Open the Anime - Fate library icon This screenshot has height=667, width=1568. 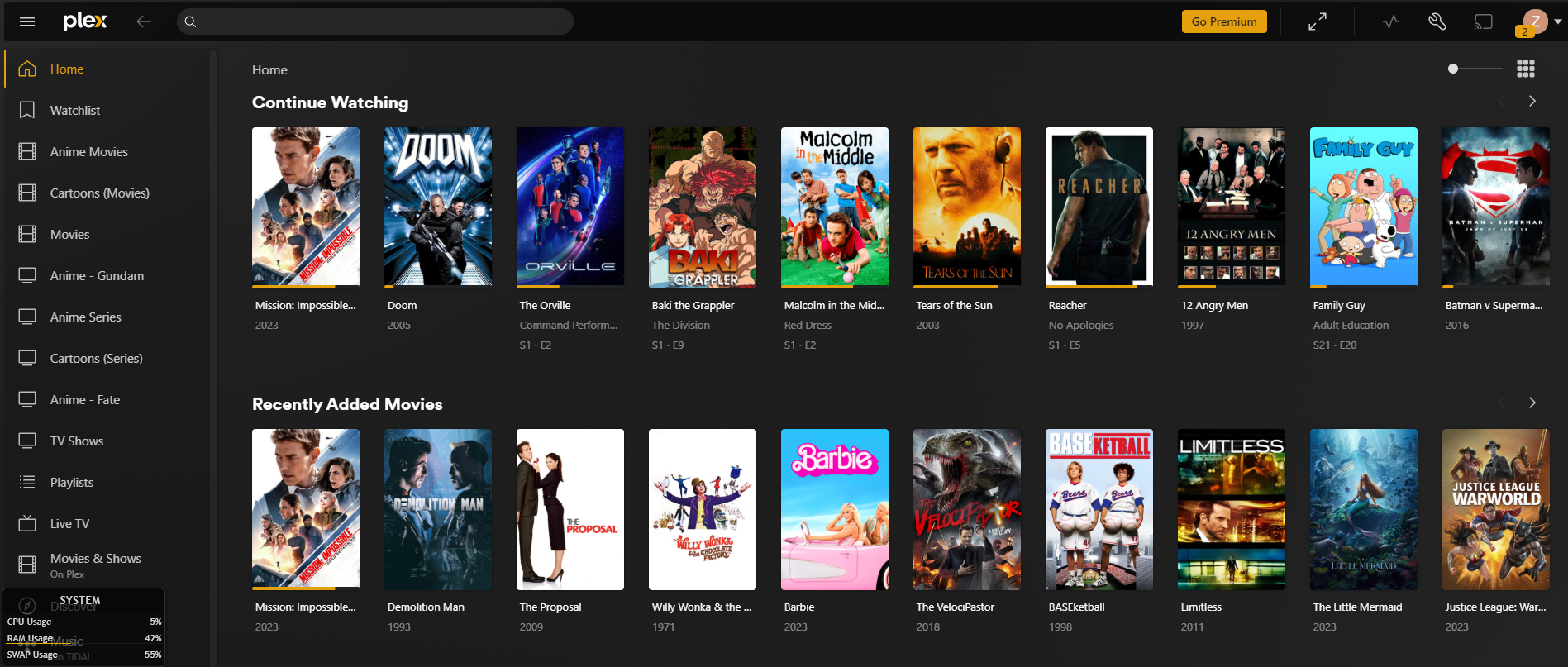tap(27, 399)
